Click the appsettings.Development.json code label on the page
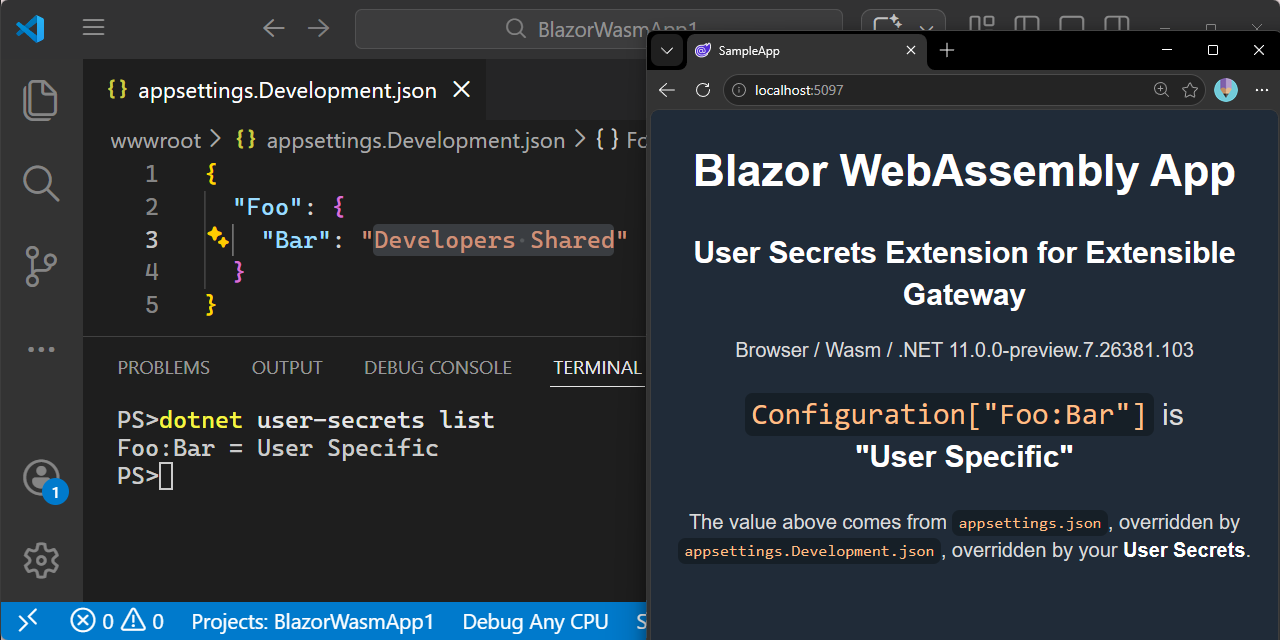This screenshot has height=640, width=1280. tap(810, 551)
